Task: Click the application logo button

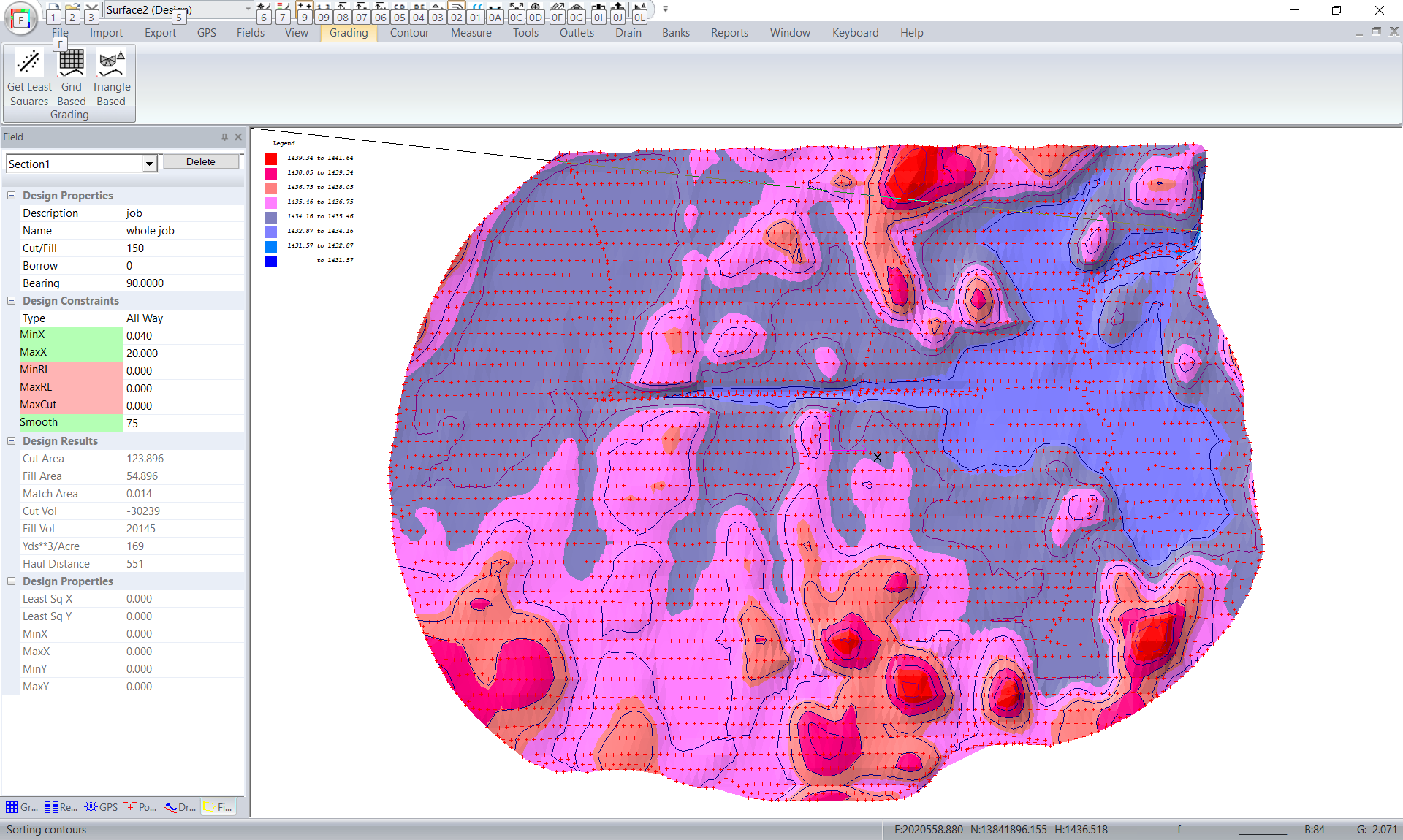Action: [x=20, y=19]
